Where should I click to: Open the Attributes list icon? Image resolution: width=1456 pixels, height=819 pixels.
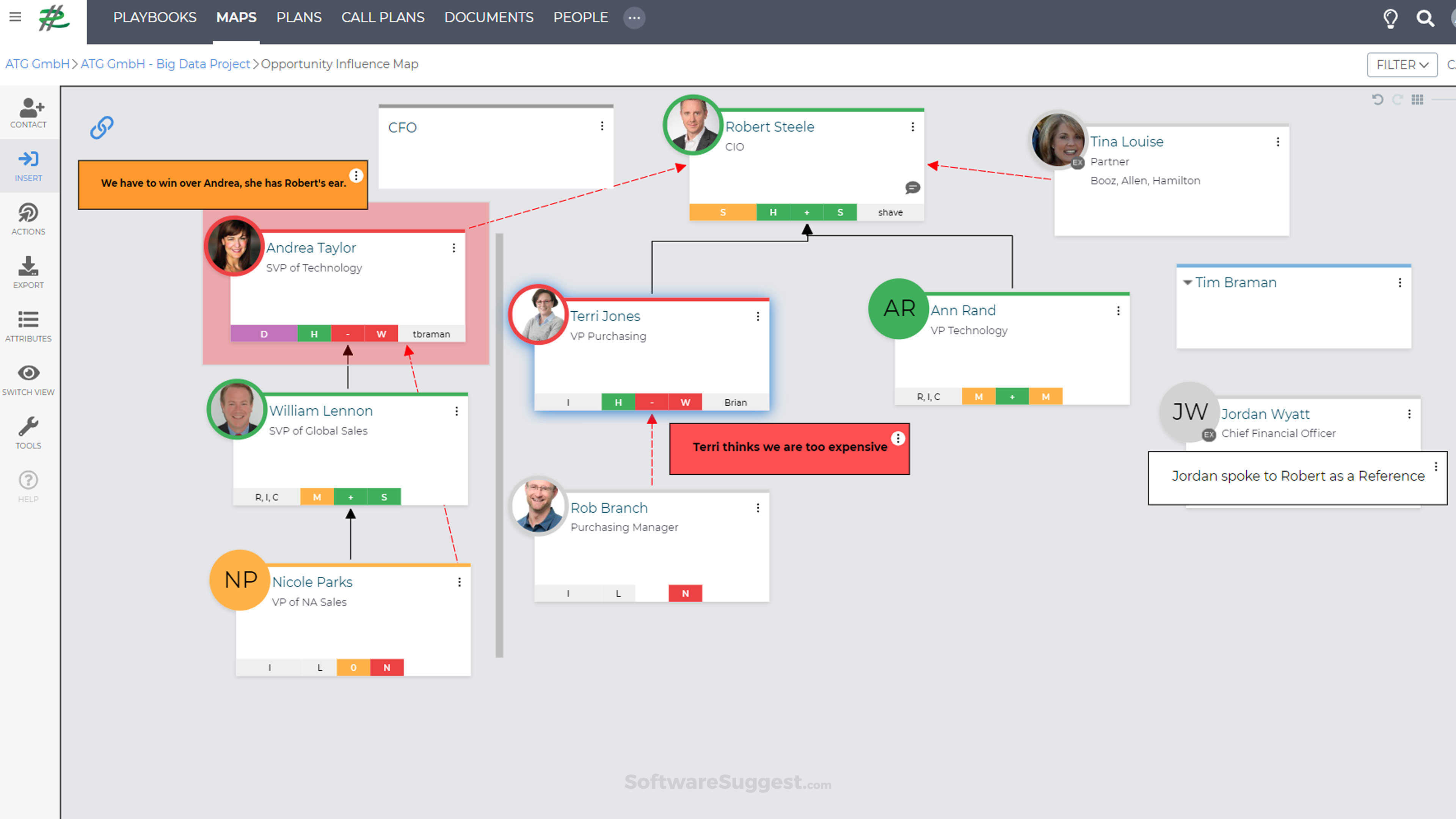click(x=28, y=326)
